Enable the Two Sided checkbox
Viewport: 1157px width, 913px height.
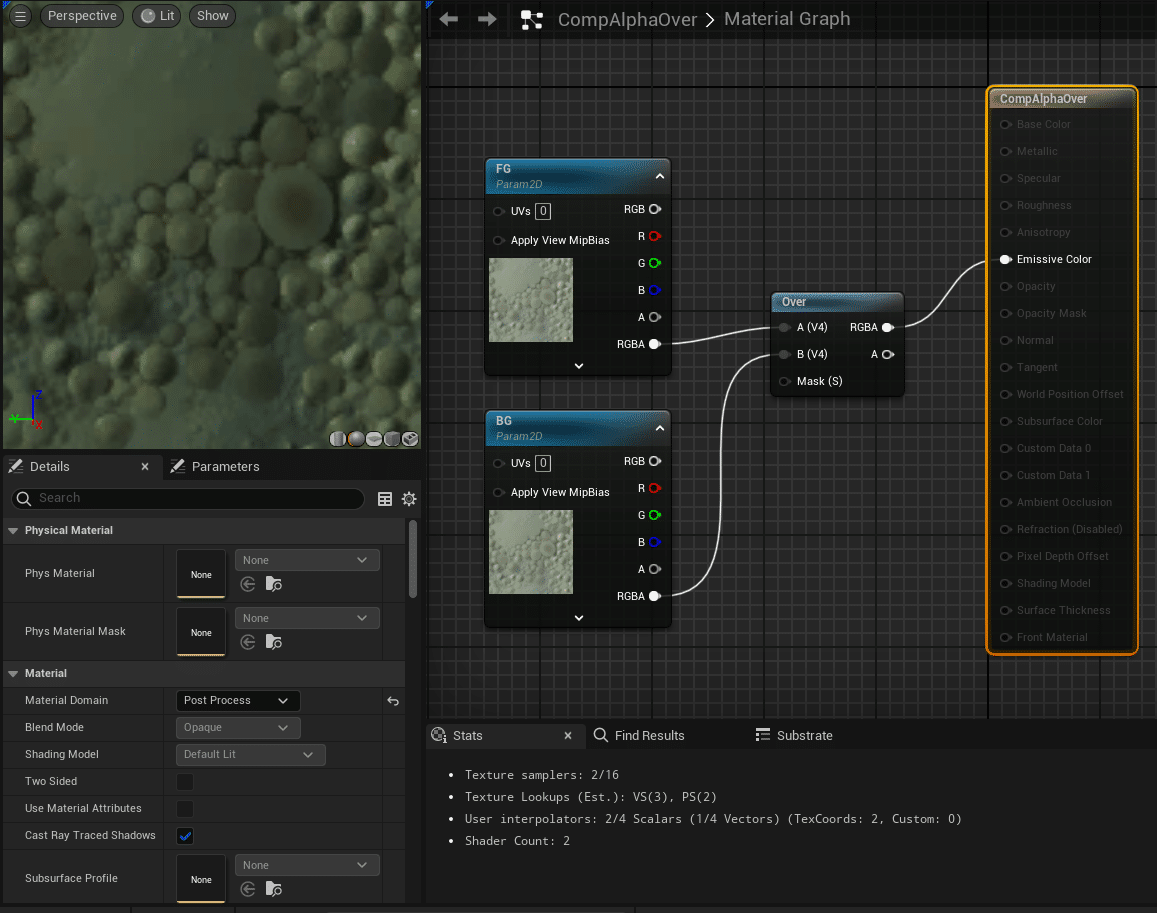point(185,782)
